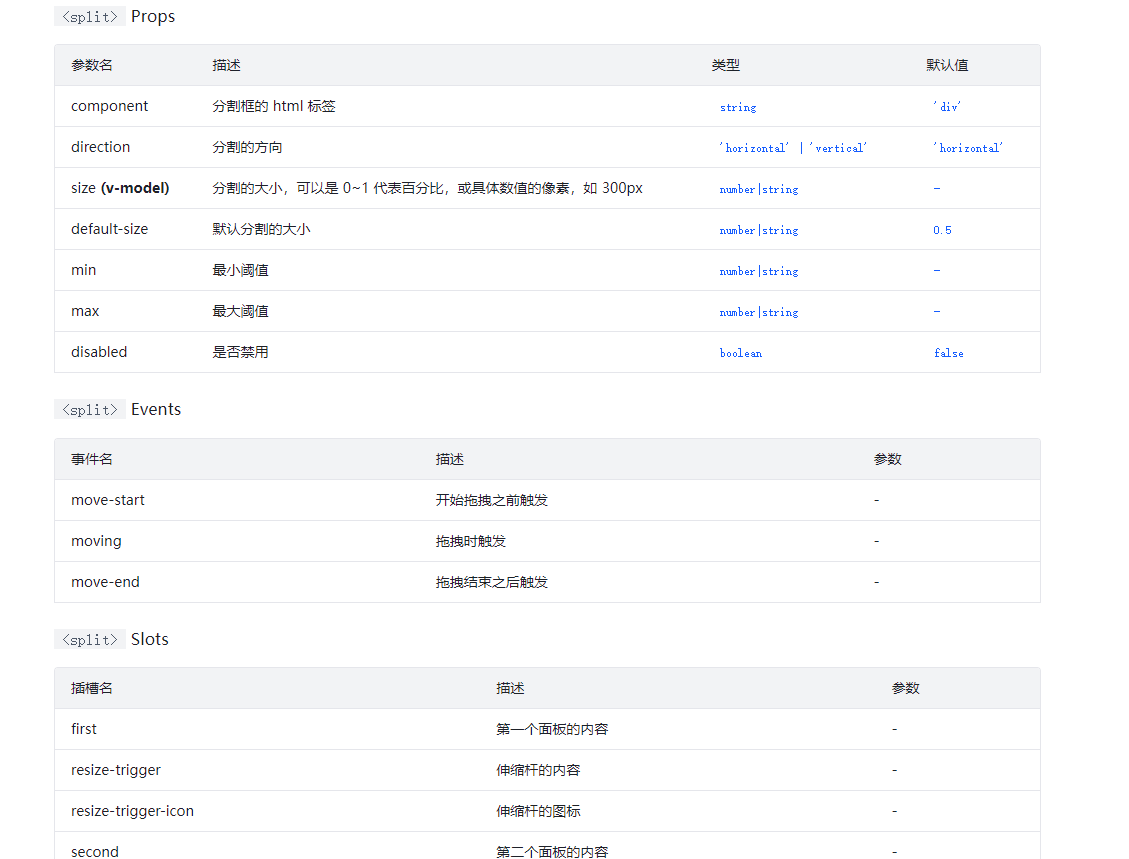Select the moving event row
The width and height of the screenshot is (1129, 859).
click(547, 541)
